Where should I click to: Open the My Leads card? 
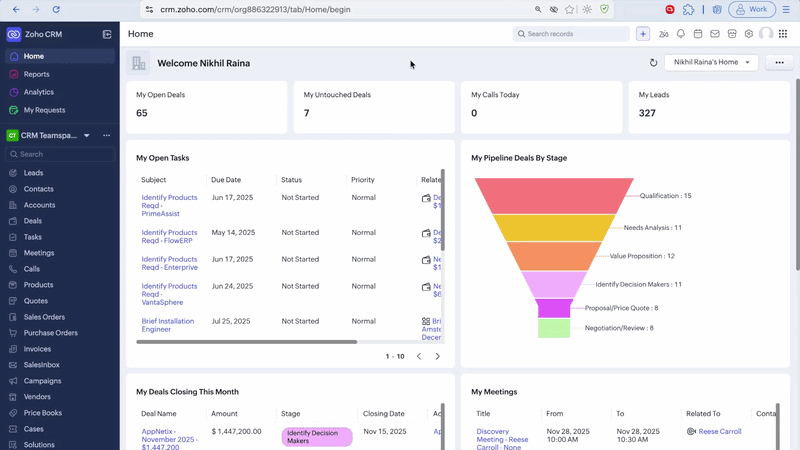[x=709, y=107]
